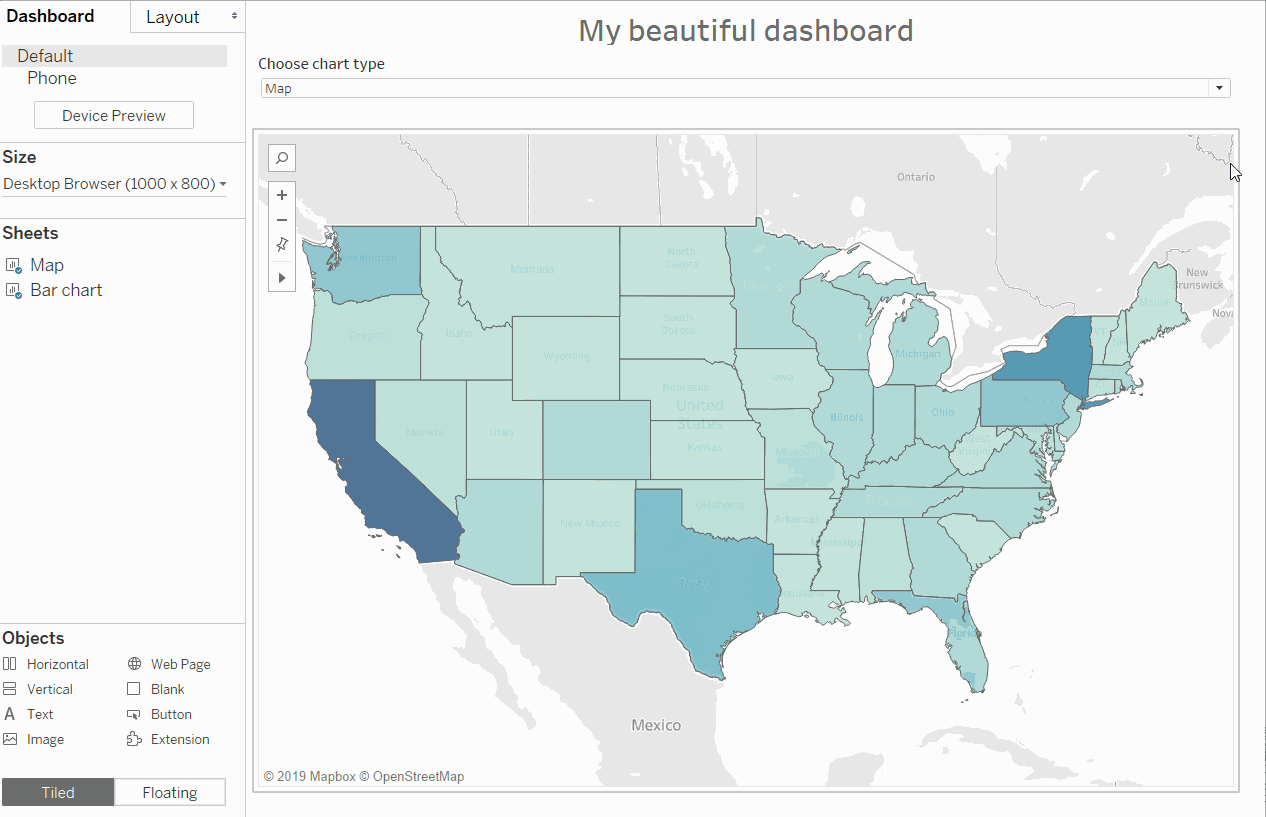Switch to the Layout tab
The width and height of the screenshot is (1266, 817).
point(187,17)
